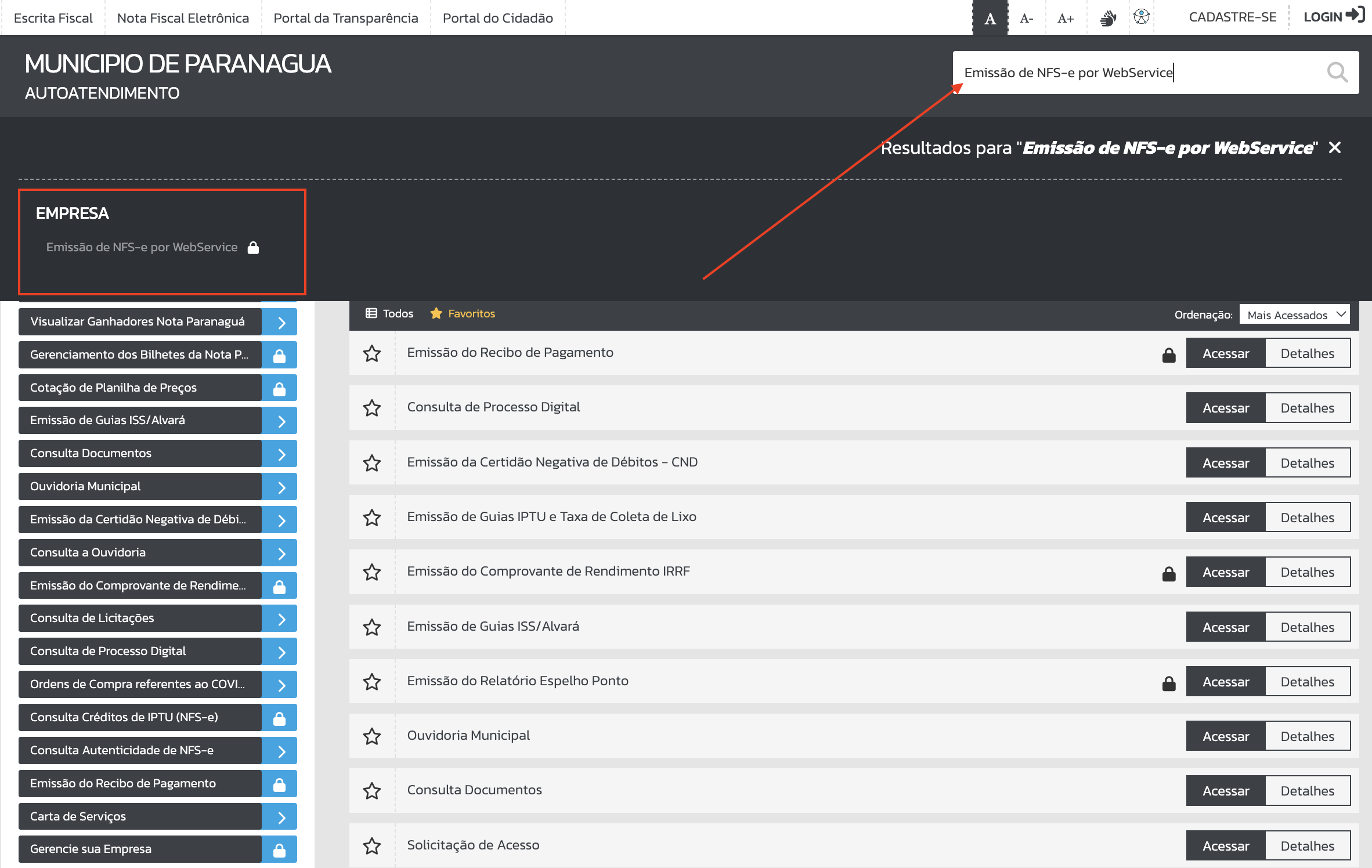The width and height of the screenshot is (1372, 868).
Task: Star the Ouvidoria Municipal service row
Action: [372, 736]
